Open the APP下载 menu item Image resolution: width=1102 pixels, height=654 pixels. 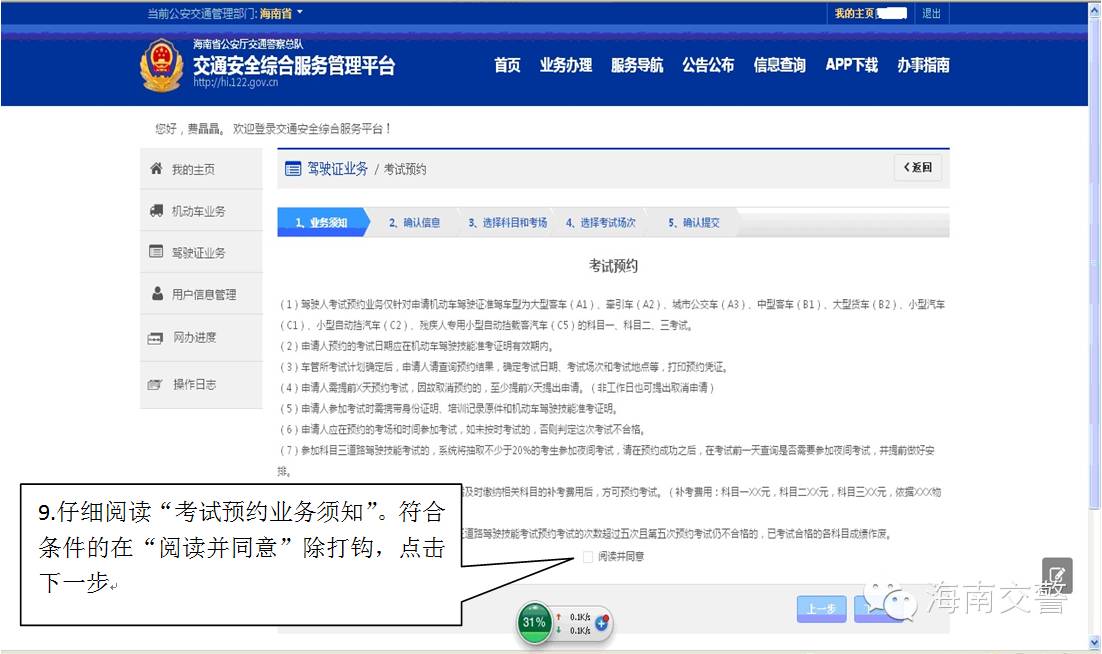(x=850, y=66)
